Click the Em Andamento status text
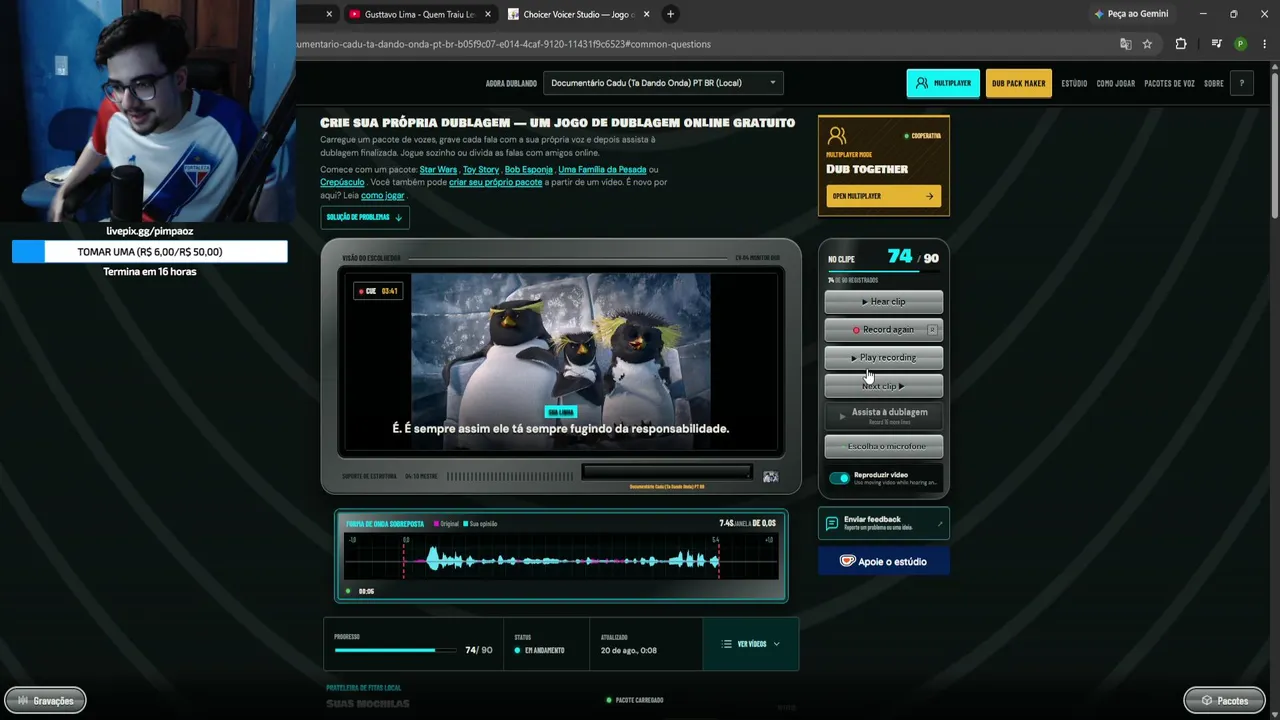This screenshot has height=720, width=1280. coord(545,650)
